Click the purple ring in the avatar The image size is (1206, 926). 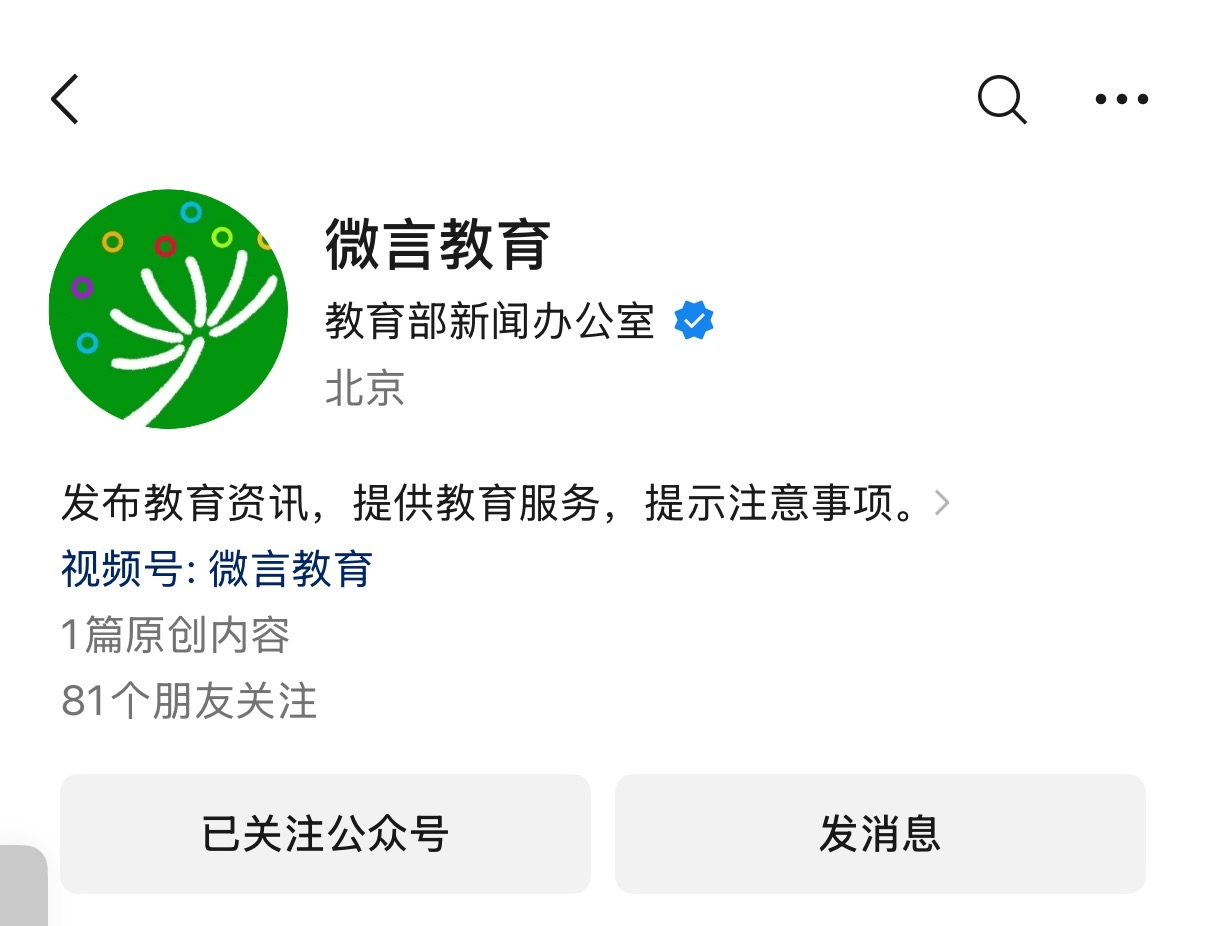tap(83, 288)
